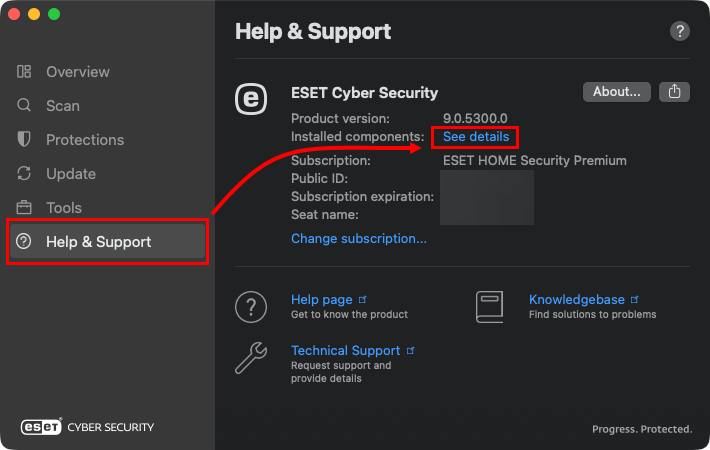
Task: Click the Protections shield icon
Action: coord(24,140)
